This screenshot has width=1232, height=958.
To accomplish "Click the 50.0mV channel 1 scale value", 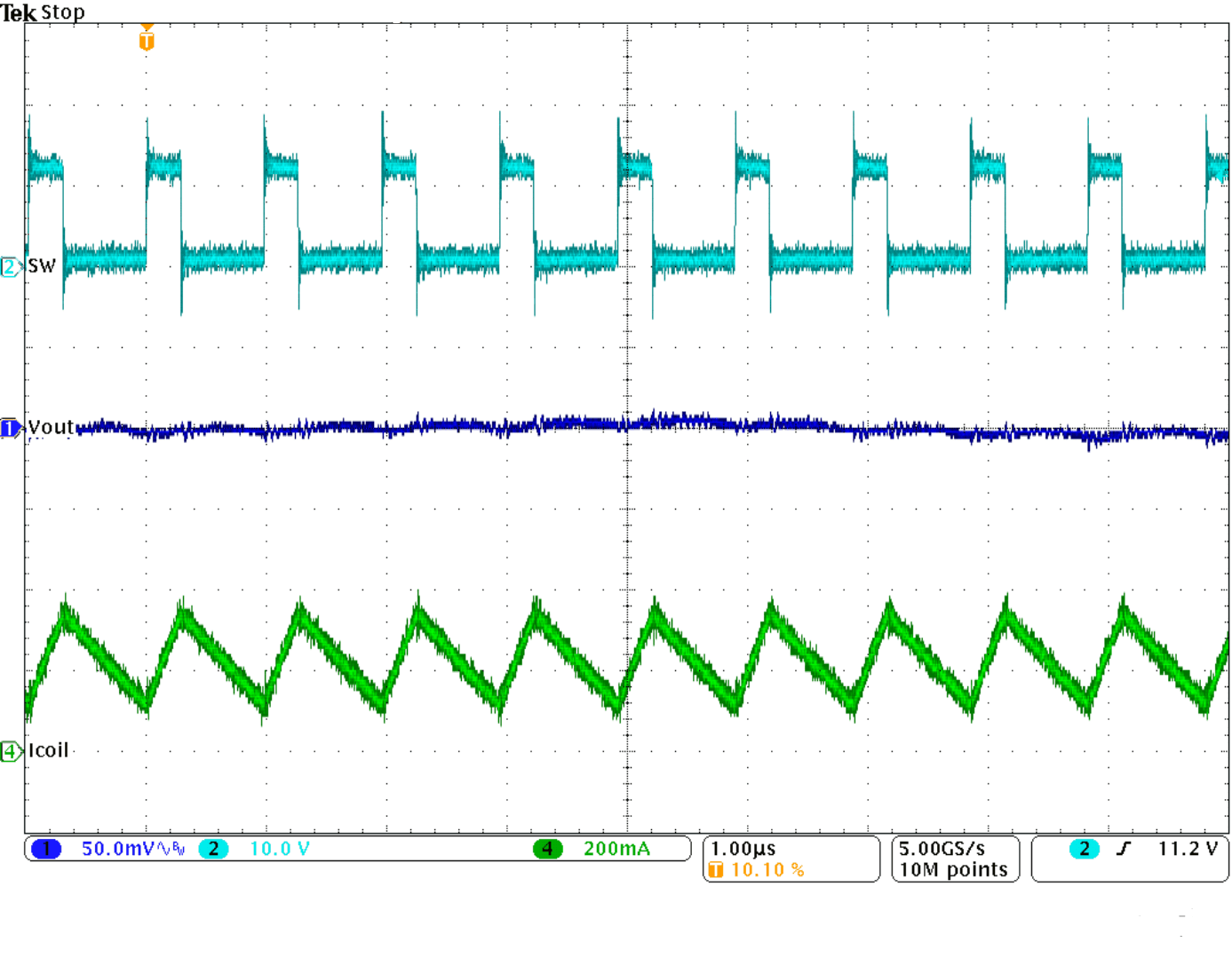I will tap(118, 849).
